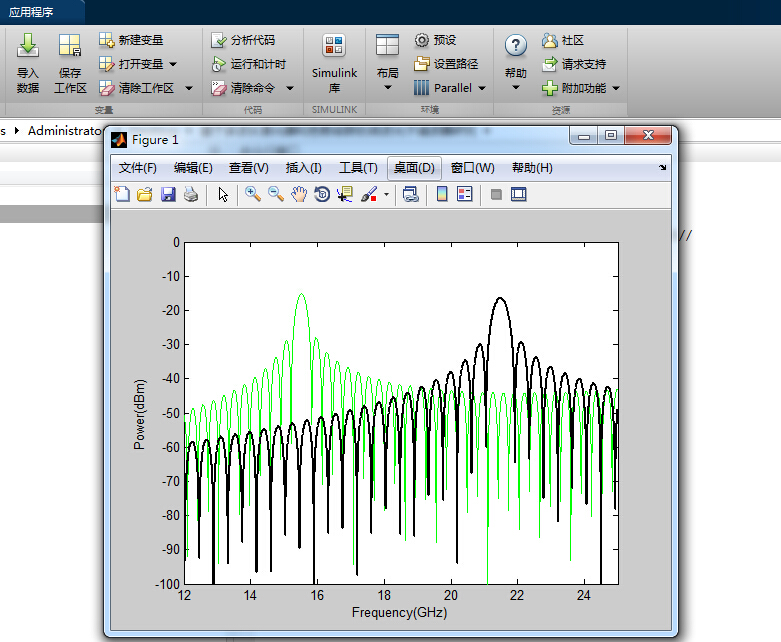Expand the Brush color dropdown arrow
Viewport: 781px width, 642px height.
(x=386, y=194)
